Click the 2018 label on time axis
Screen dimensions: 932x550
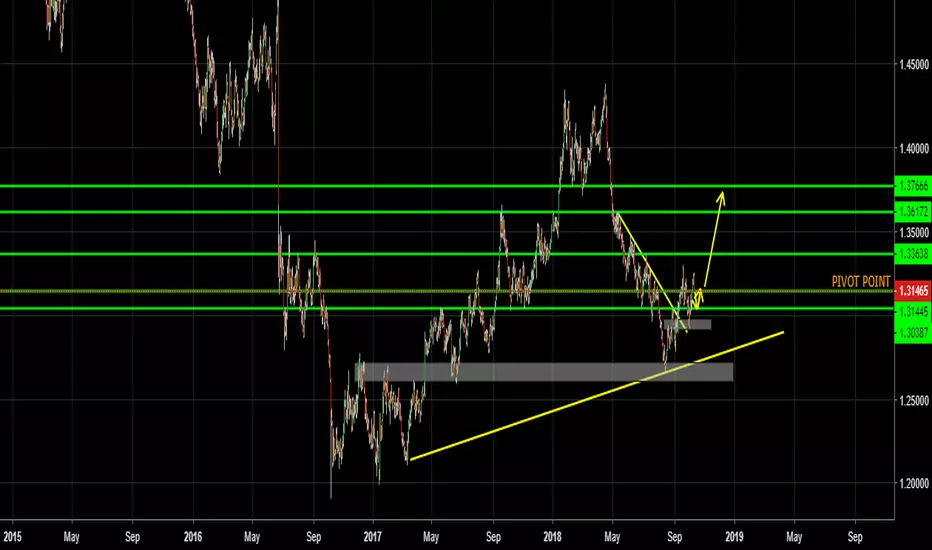point(553,537)
